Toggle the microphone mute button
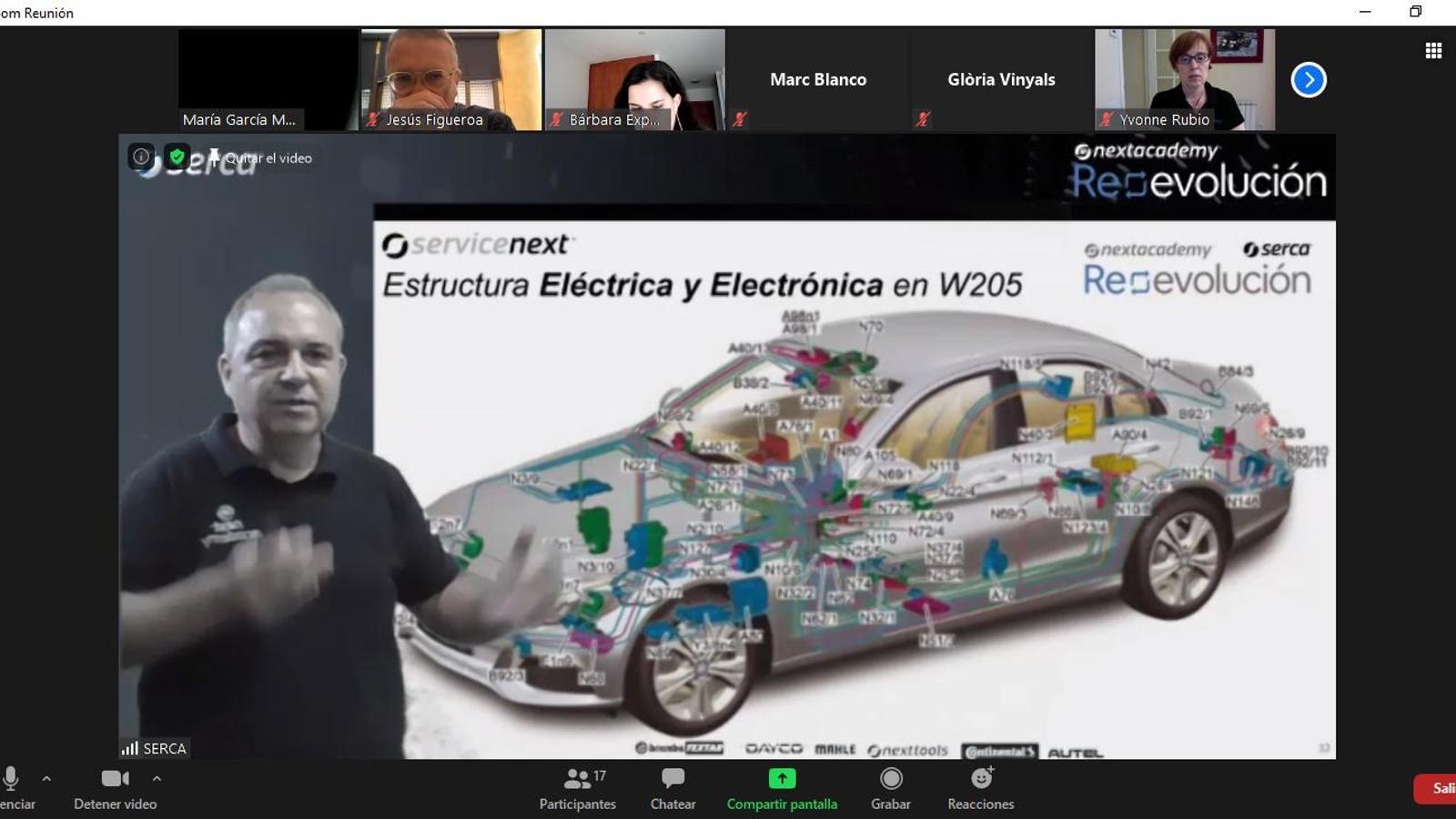The width and height of the screenshot is (1456, 819). (11, 788)
